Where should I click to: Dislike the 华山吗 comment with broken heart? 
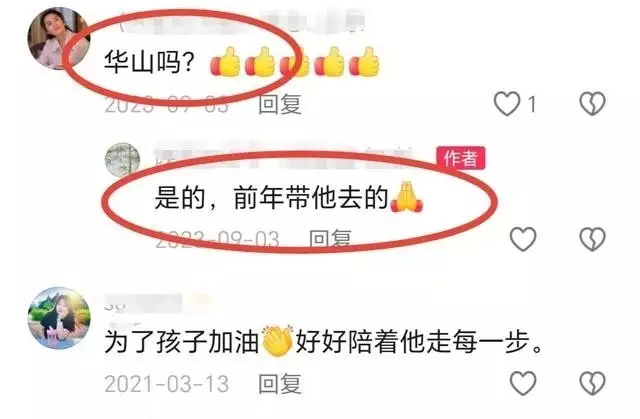pos(593,103)
